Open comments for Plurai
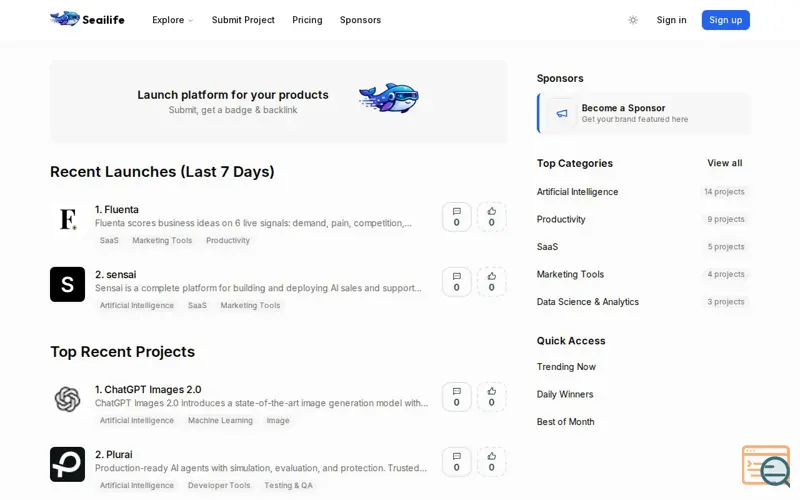The height and width of the screenshot is (500, 800). [x=456, y=462]
